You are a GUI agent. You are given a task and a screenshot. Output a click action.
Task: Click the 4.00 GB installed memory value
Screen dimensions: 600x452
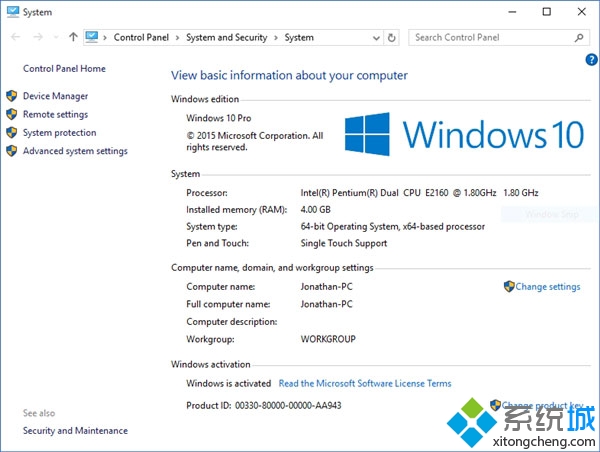(315, 209)
